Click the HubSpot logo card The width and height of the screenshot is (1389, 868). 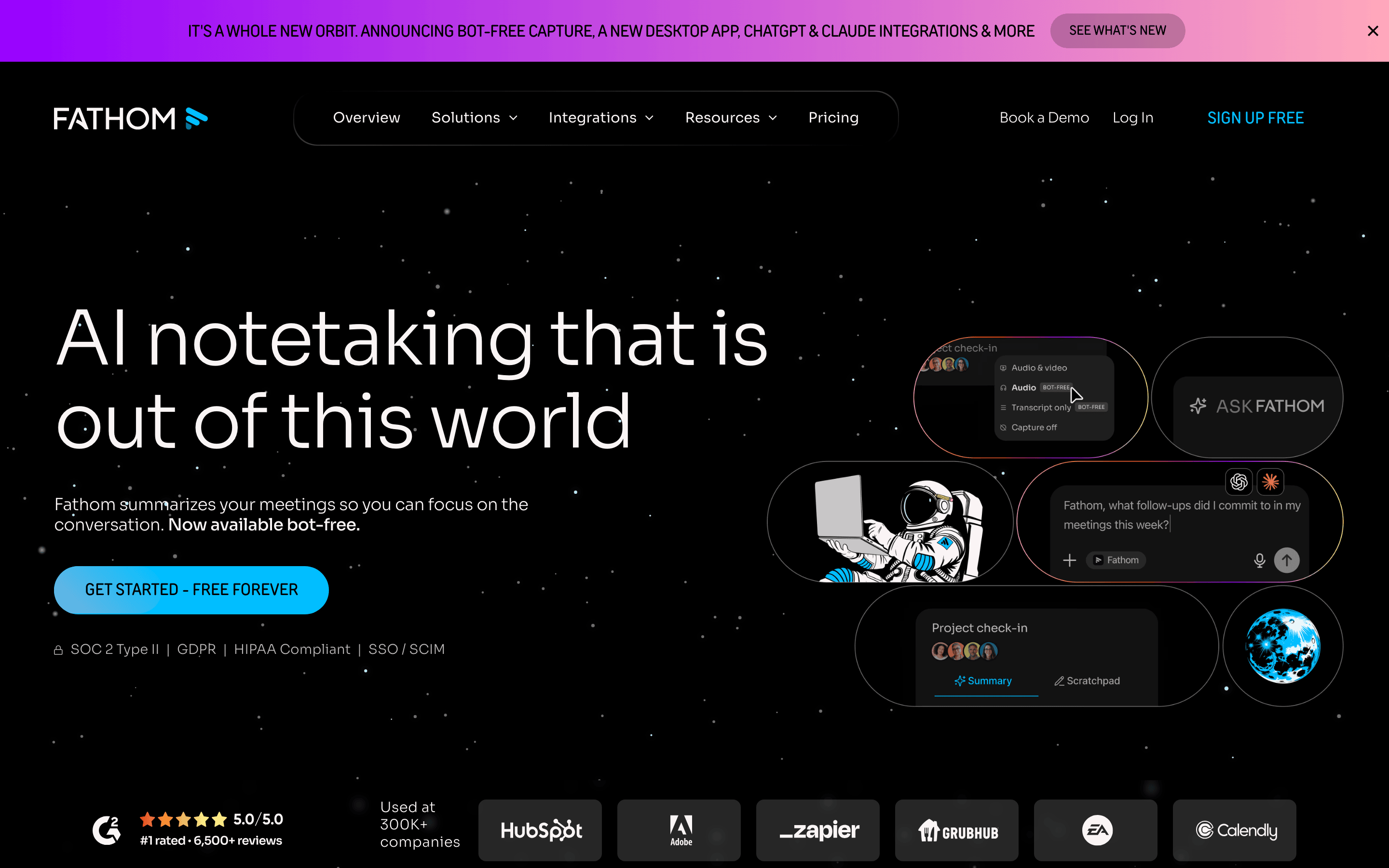[x=540, y=830]
